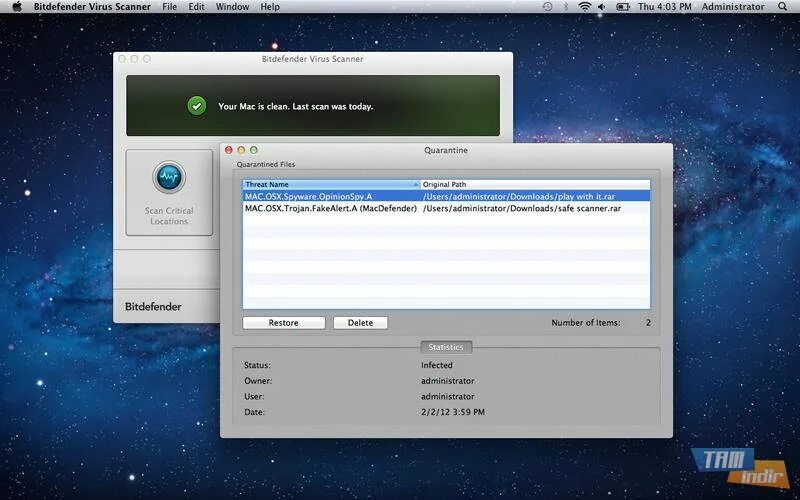Click the Time Machine menu bar icon
This screenshot has width=800, height=500.
click(x=547, y=7)
